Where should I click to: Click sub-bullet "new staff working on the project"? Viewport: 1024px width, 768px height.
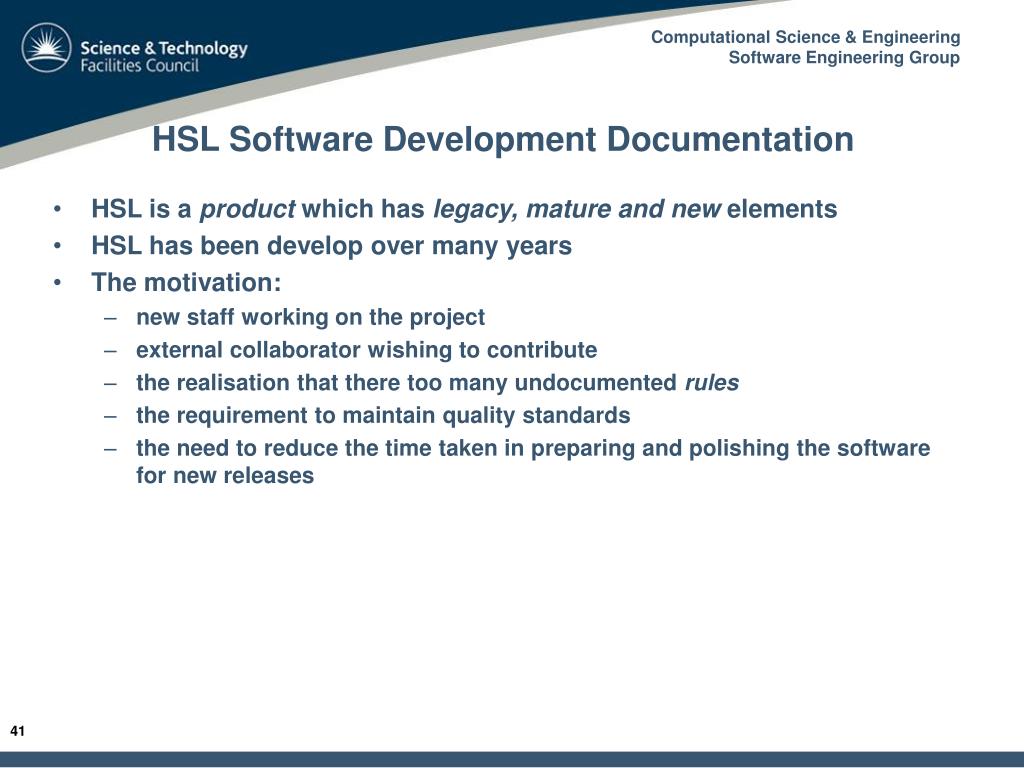[x=310, y=317]
